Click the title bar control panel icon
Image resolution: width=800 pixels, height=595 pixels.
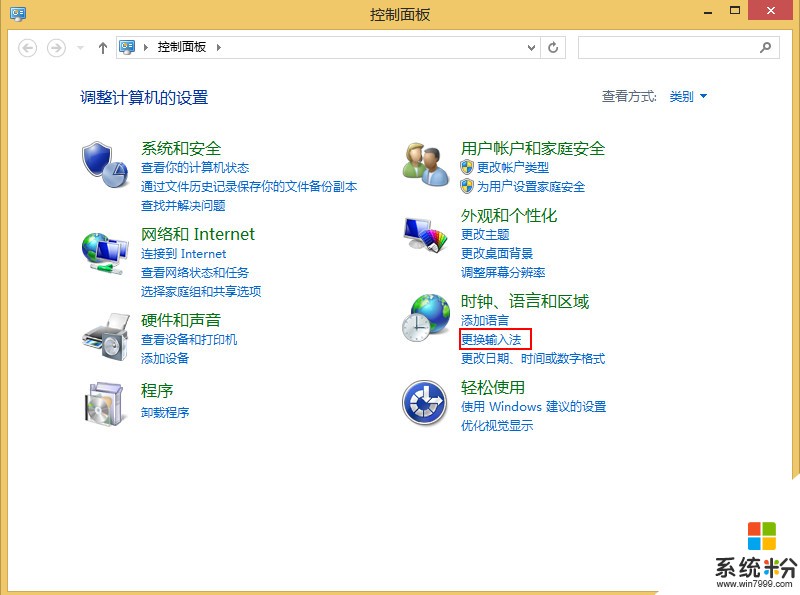coord(18,13)
